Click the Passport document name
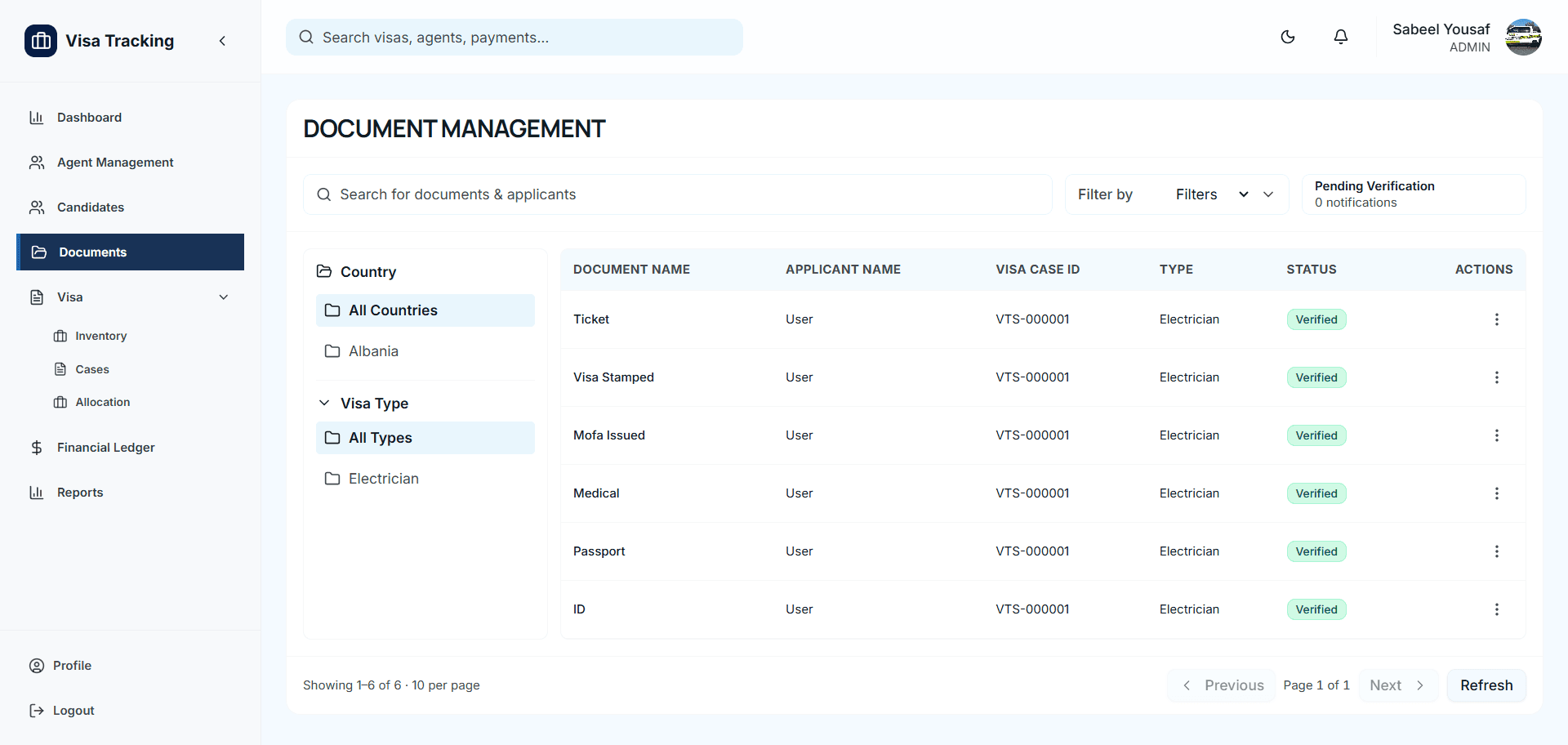The height and width of the screenshot is (745, 1568). pos(599,551)
